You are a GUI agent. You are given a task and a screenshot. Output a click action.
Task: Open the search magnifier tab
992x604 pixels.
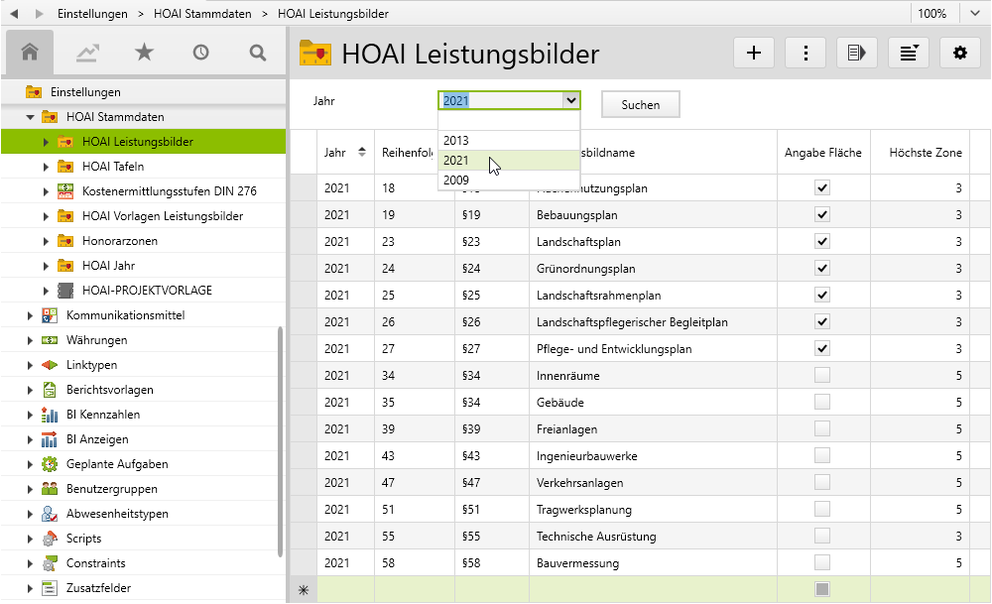click(x=257, y=52)
